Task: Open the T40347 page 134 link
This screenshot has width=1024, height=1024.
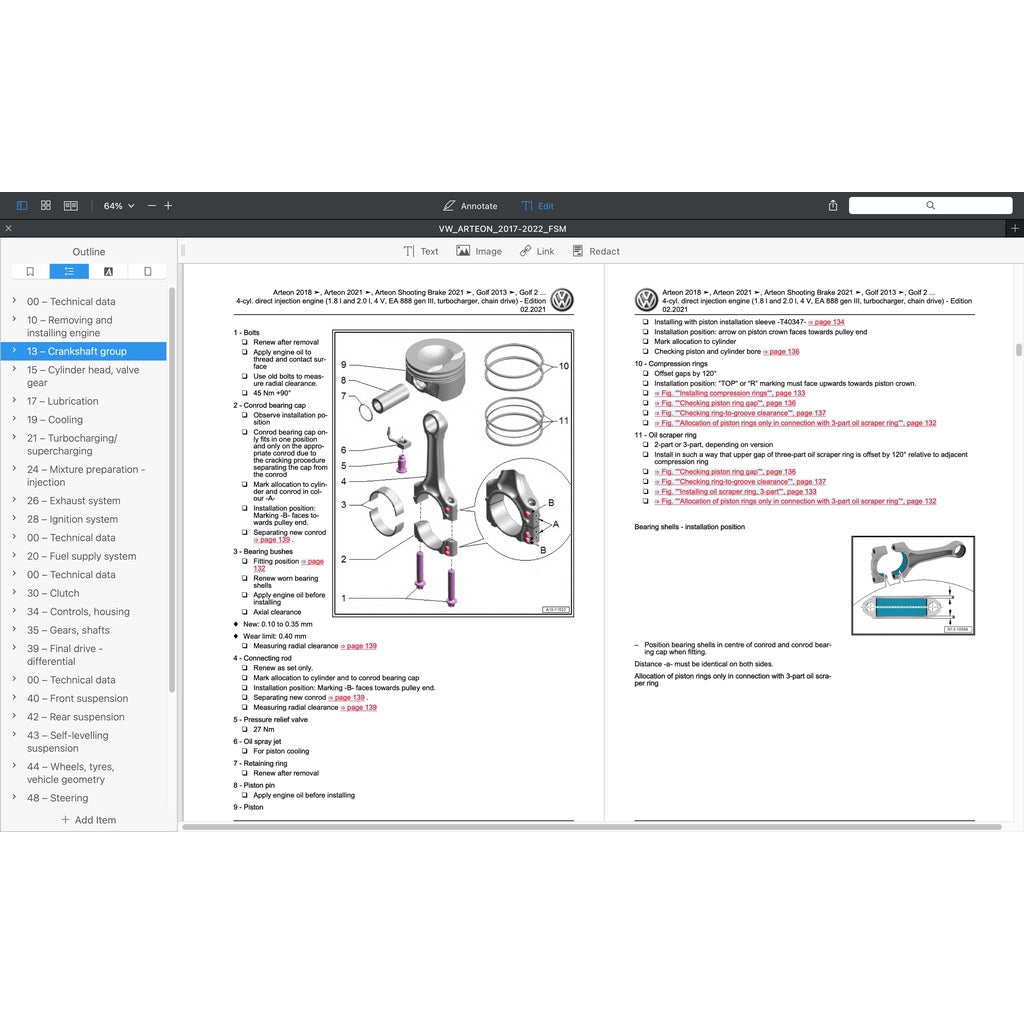Action: click(825, 322)
